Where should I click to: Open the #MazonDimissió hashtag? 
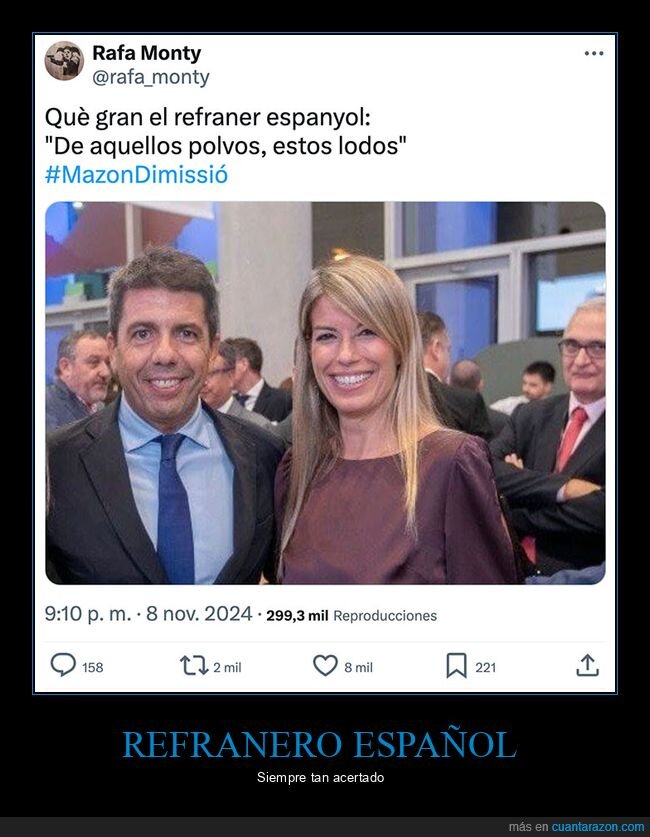pos(137,175)
